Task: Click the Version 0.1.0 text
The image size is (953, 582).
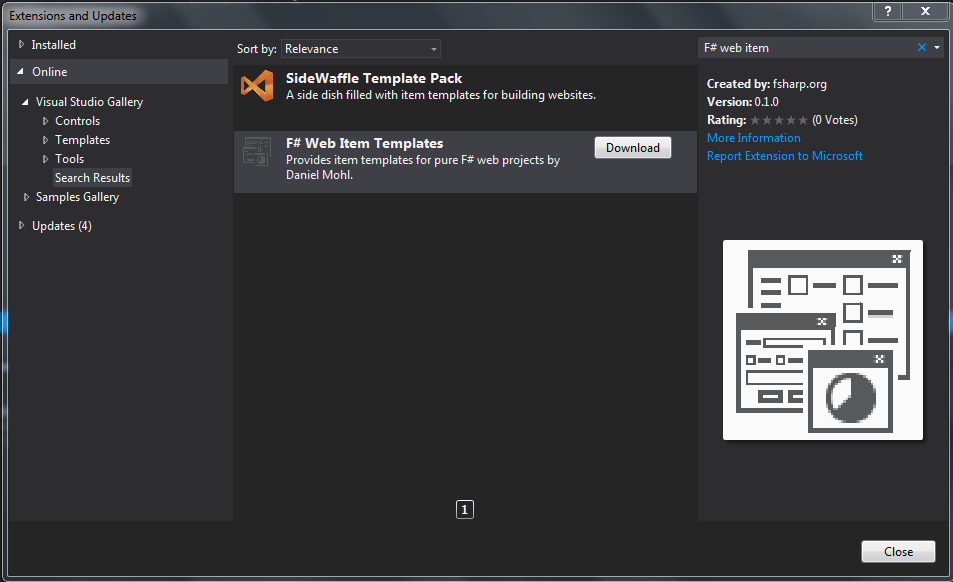Action: point(743,102)
